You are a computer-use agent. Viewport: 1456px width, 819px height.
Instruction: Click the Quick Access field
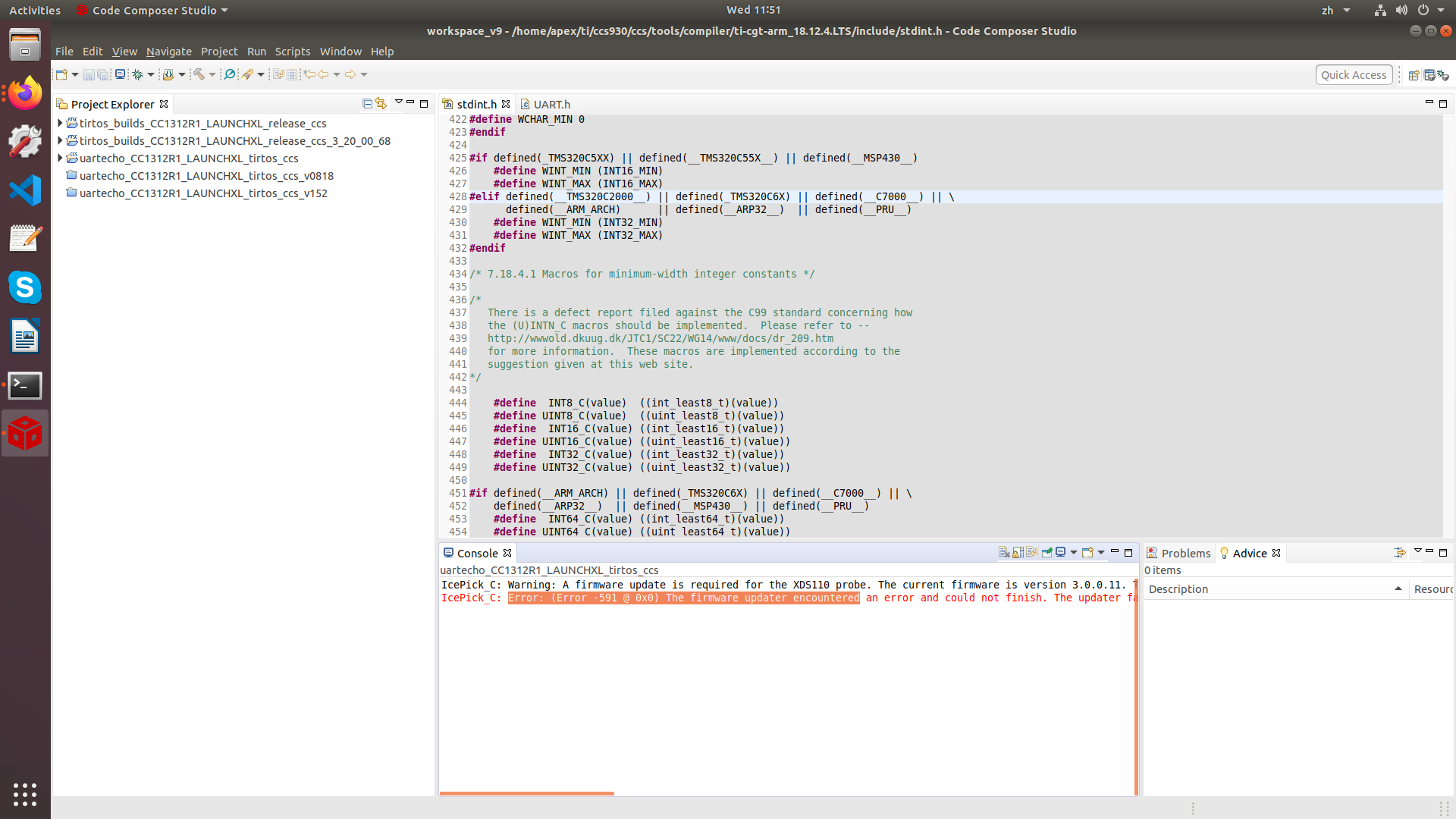click(1354, 74)
